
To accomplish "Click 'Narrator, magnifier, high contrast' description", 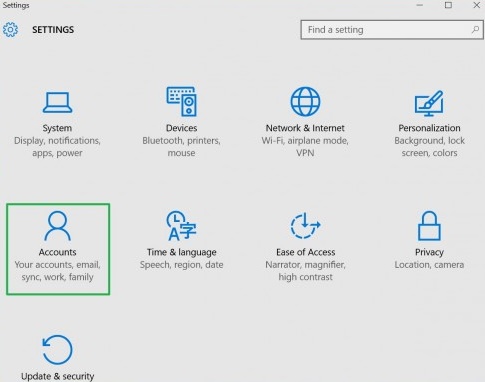I will pos(306,271).
